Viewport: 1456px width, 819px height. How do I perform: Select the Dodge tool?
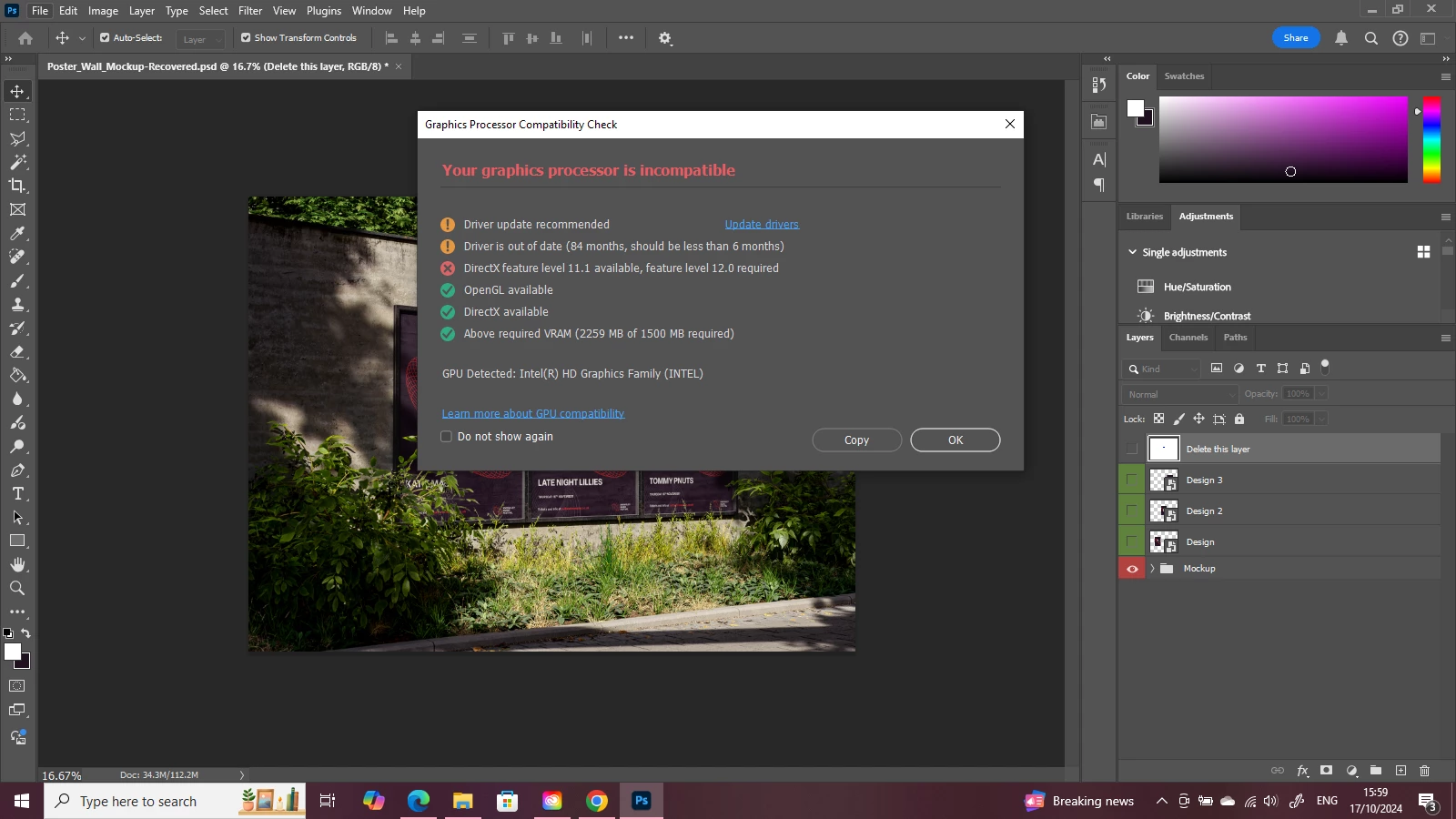tap(17, 446)
